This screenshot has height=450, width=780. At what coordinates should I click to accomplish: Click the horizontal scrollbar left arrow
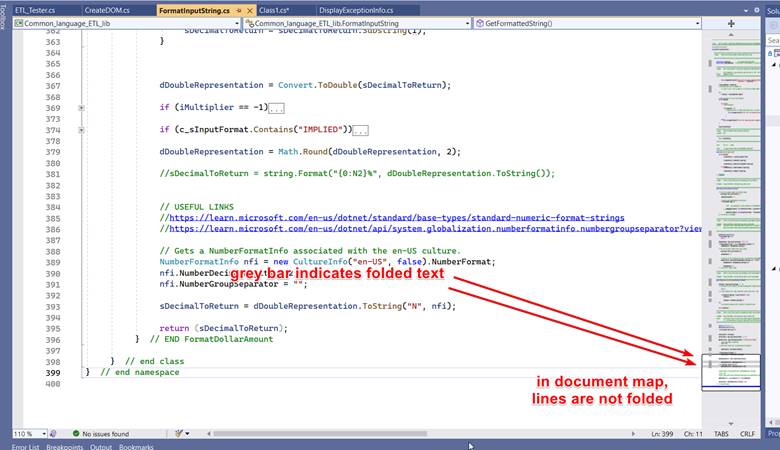coord(208,434)
